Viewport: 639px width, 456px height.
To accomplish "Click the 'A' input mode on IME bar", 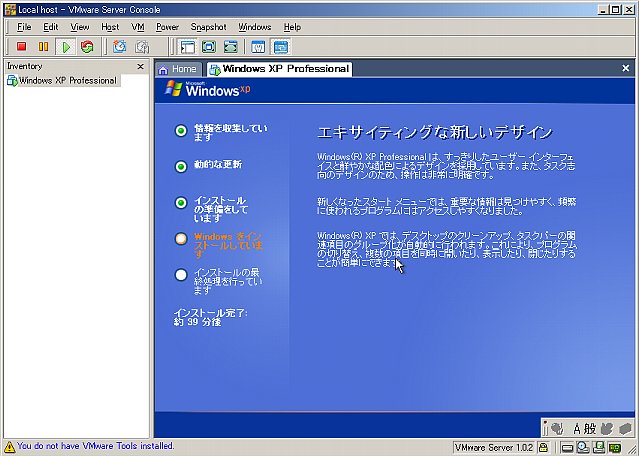I will (x=576, y=429).
